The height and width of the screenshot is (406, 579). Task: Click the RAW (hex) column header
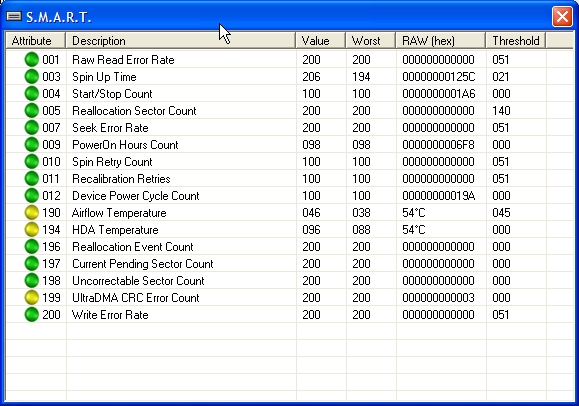pyautogui.click(x=441, y=40)
